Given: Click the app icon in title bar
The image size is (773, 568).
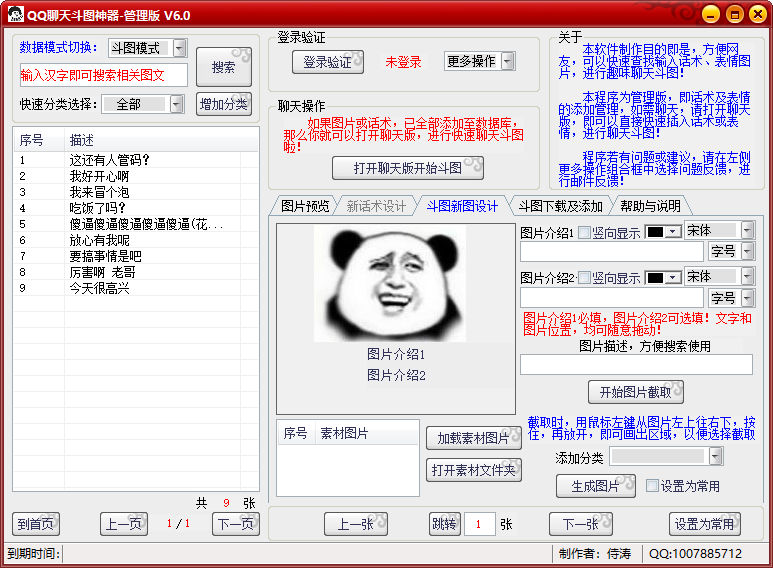Looking at the screenshot, I should tap(15, 15).
